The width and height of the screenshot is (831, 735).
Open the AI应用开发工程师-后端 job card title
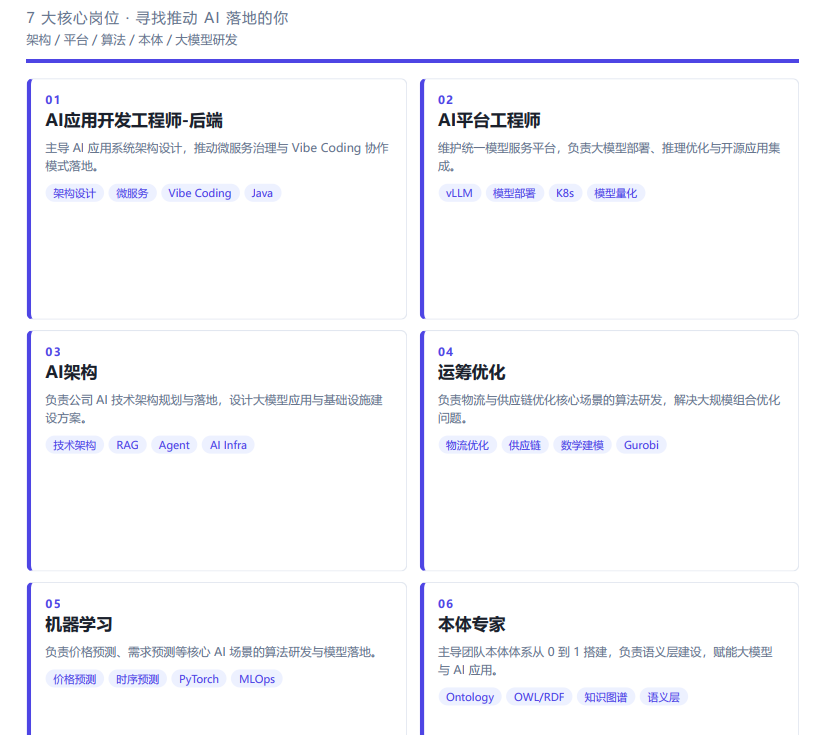point(134,120)
